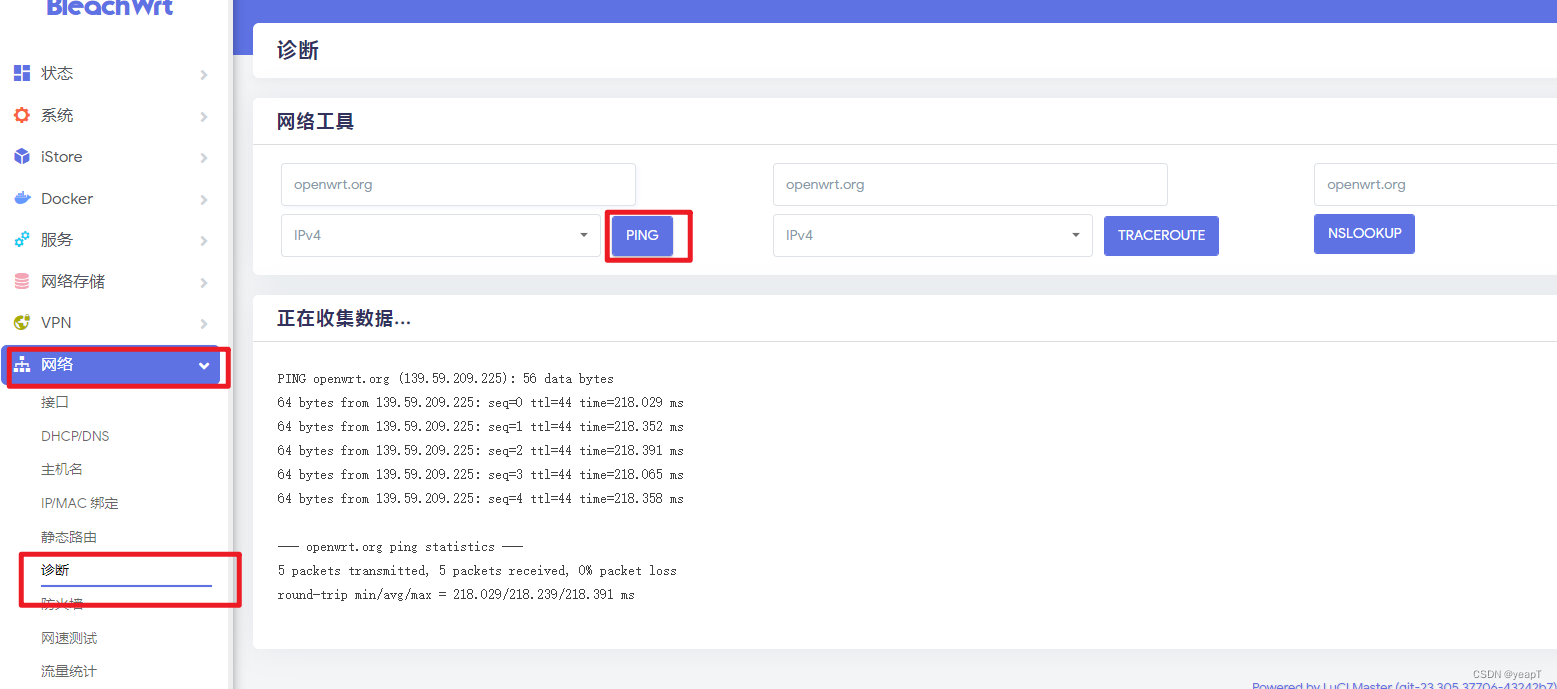Click the 状态 dashboard icon in sidebar
The width and height of the screenshot is (1557, 689).
(22, 73)
